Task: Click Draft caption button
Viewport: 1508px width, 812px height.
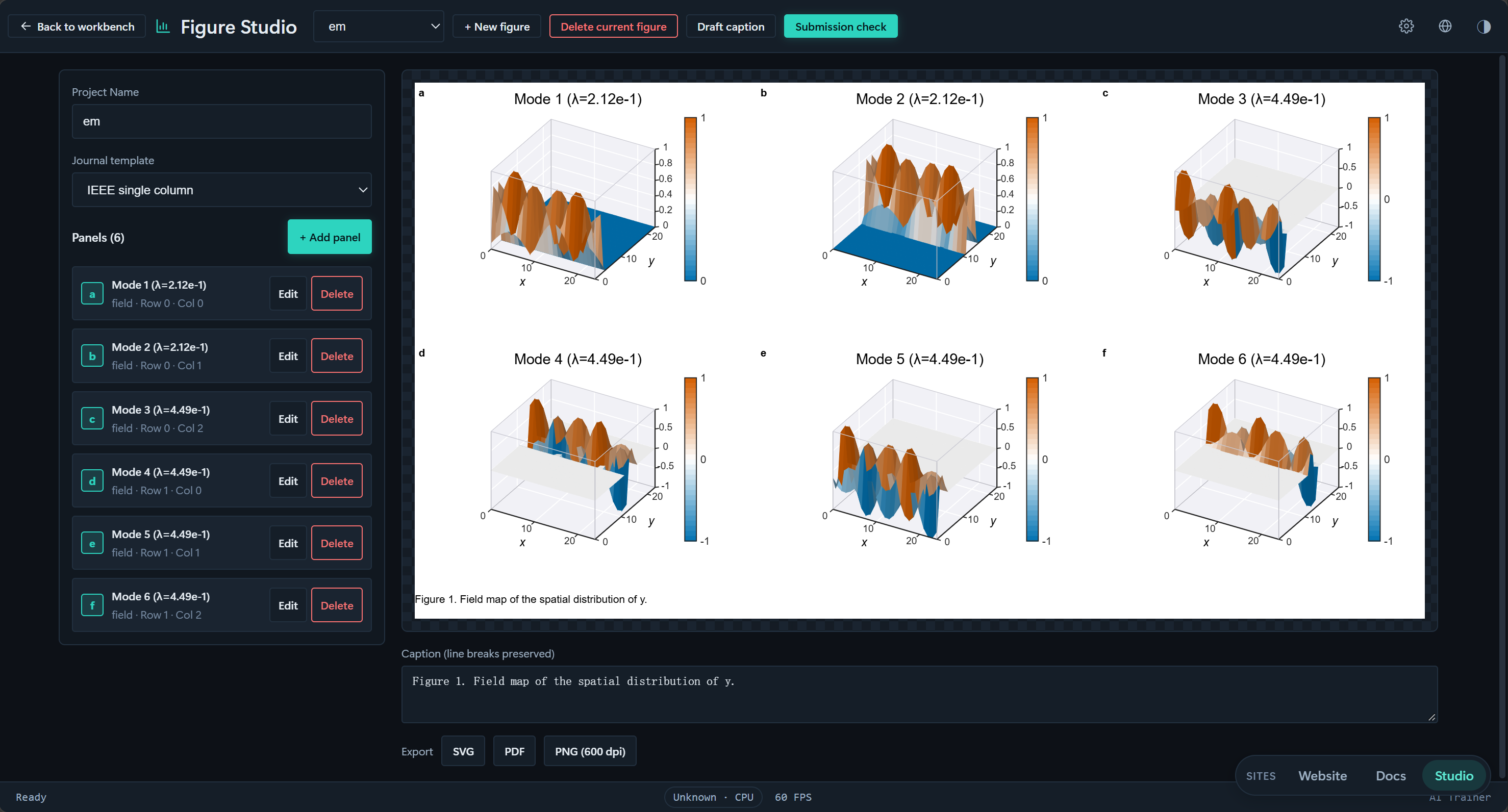Action: pyautogui.click(x=730, y=27)
